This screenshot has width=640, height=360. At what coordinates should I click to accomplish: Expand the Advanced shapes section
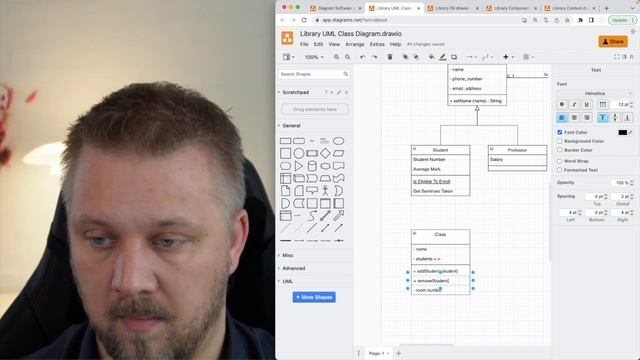point(293,269)
